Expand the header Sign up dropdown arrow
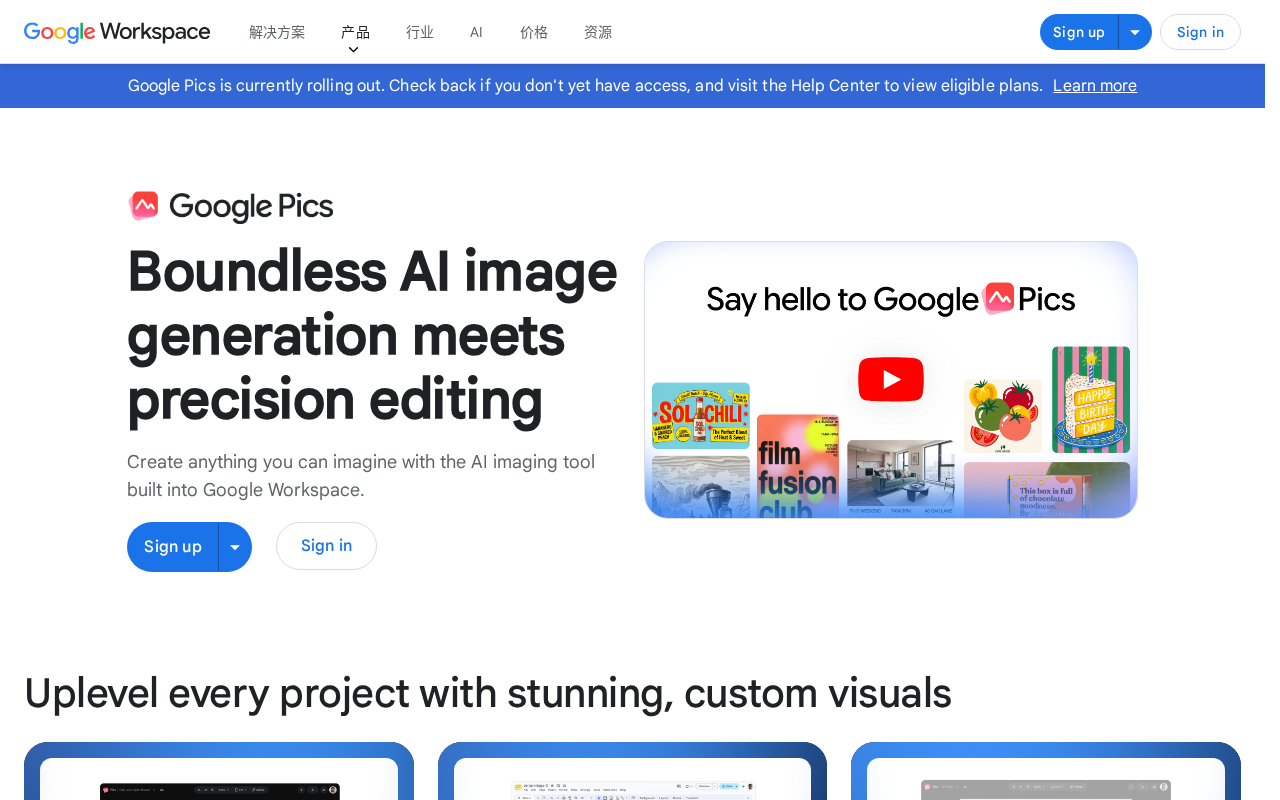1280x800 pixels. 1135,32
